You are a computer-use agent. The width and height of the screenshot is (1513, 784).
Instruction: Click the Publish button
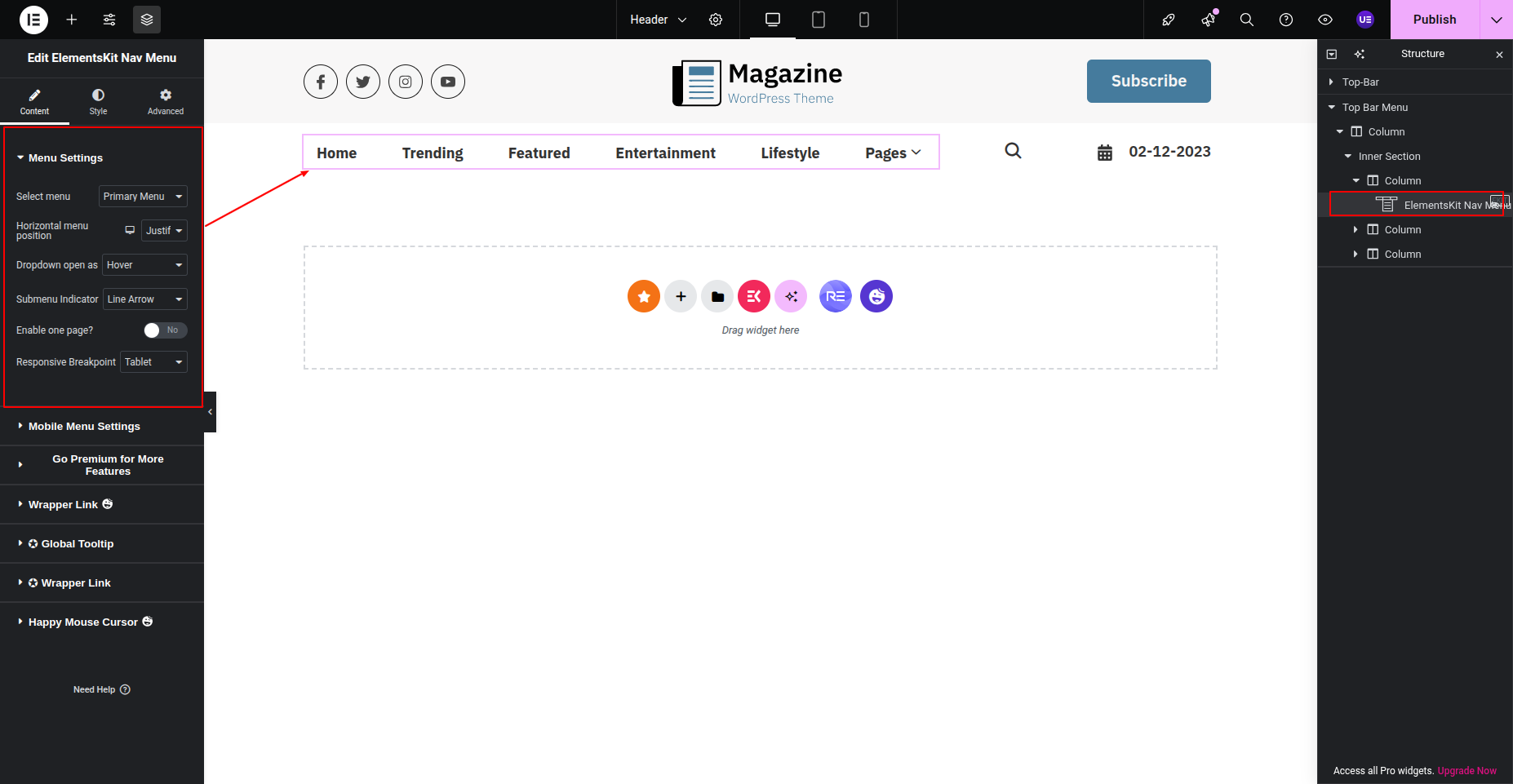click(1434, 20)
